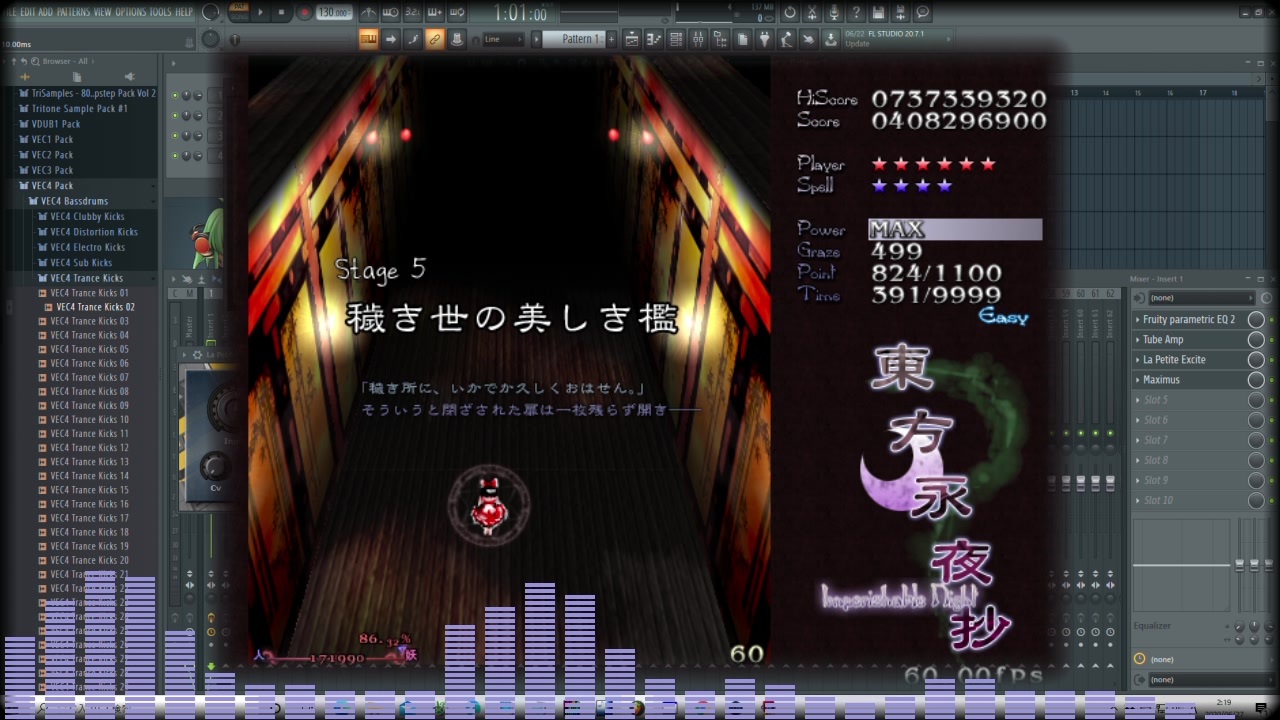The width and height of the screenshot is (1280, 720).
Task: Toggle the PAT/SONG mode switch
Action: click(239, 13)
